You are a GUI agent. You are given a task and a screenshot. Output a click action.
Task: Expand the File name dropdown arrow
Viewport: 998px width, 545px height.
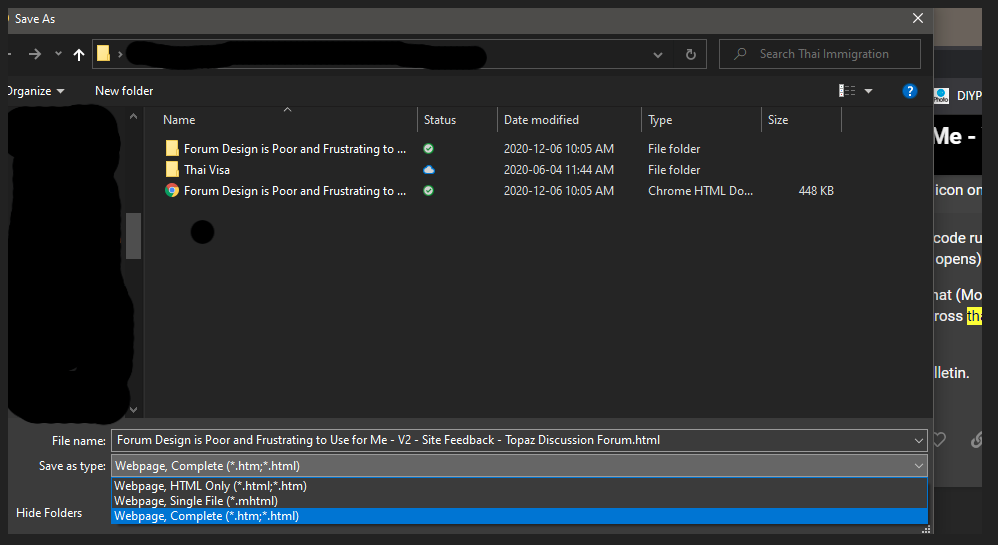pos(918,440)
